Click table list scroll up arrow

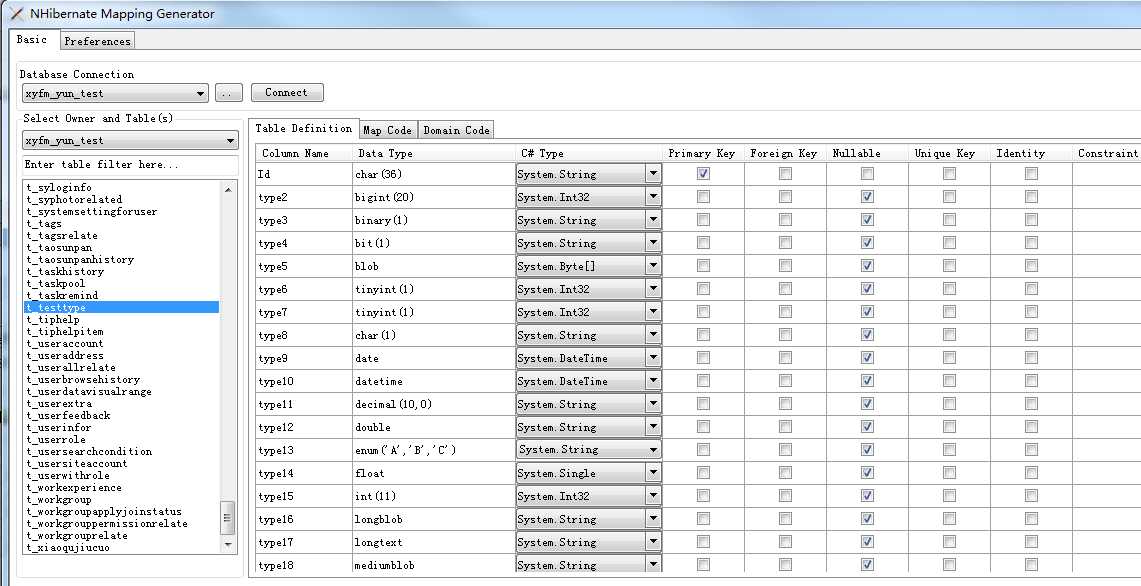pyautogui.click(x=228, y=189)
